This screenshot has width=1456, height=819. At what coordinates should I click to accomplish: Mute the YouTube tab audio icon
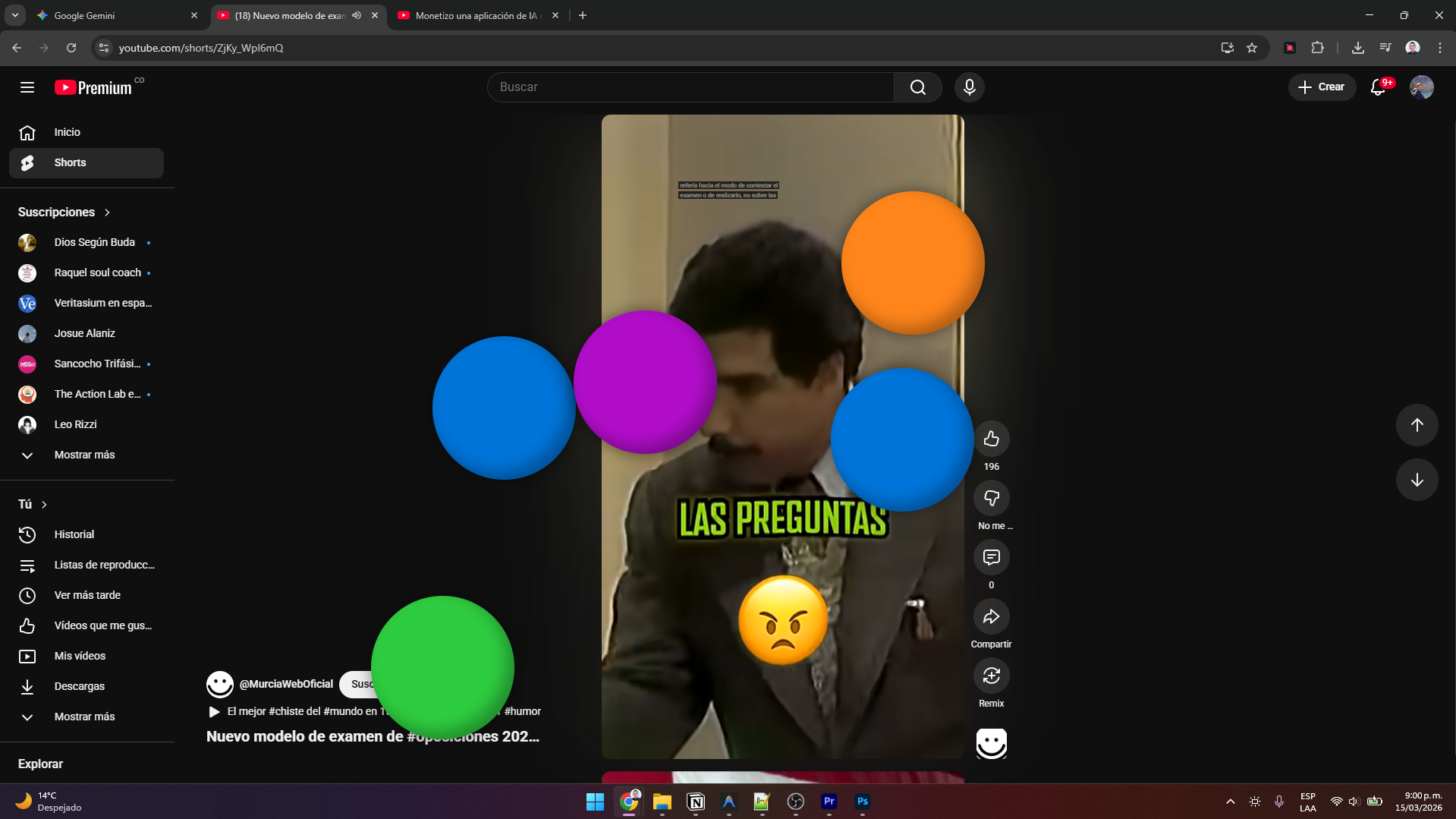tap(357, 15)
